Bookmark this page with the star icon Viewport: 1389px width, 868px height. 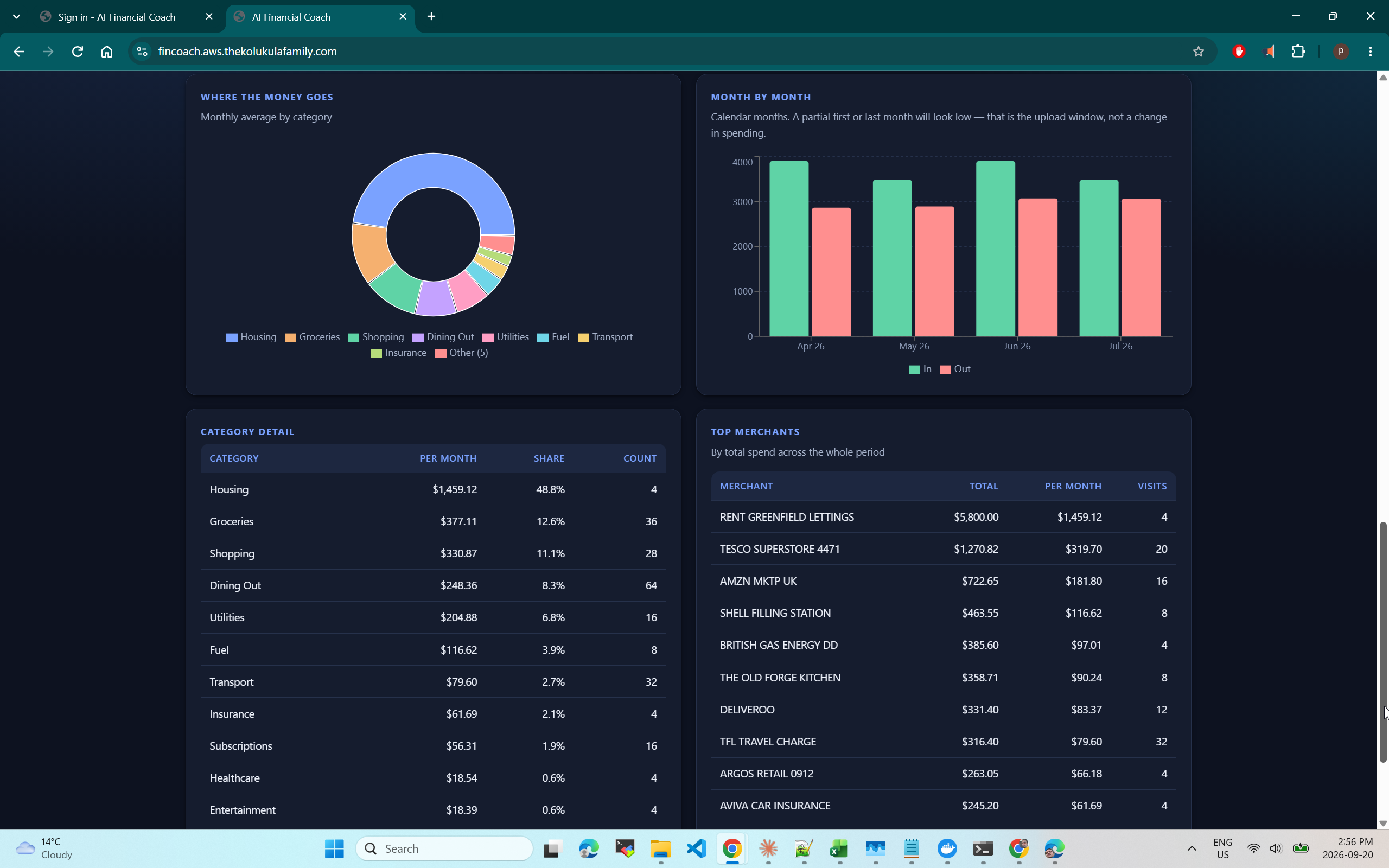pyautogui.click(x=1198, y=52)
